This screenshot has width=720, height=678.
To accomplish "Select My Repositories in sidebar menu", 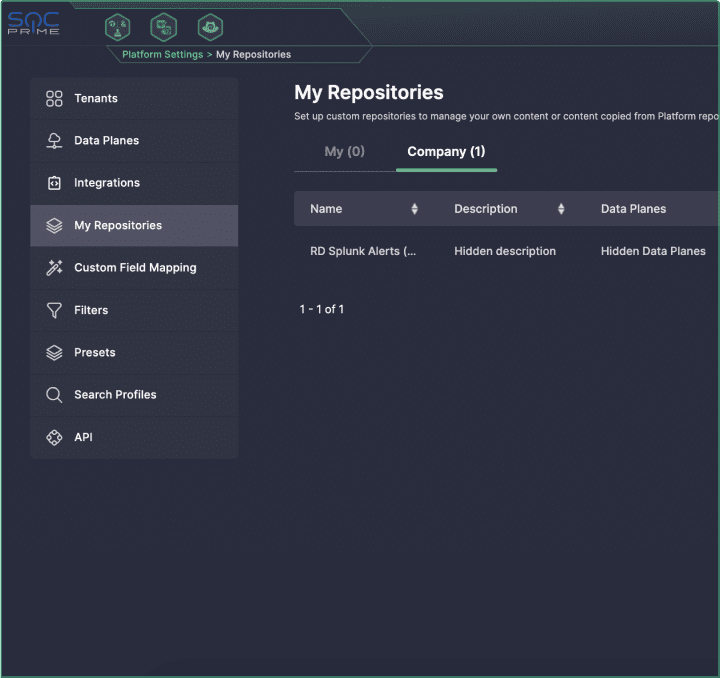I will point(117,226).
